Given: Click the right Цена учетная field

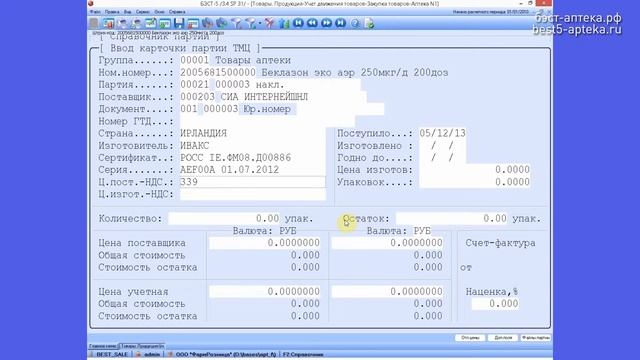Looking at the screenshot, I should pyautogui.click(x=387, y=291).
